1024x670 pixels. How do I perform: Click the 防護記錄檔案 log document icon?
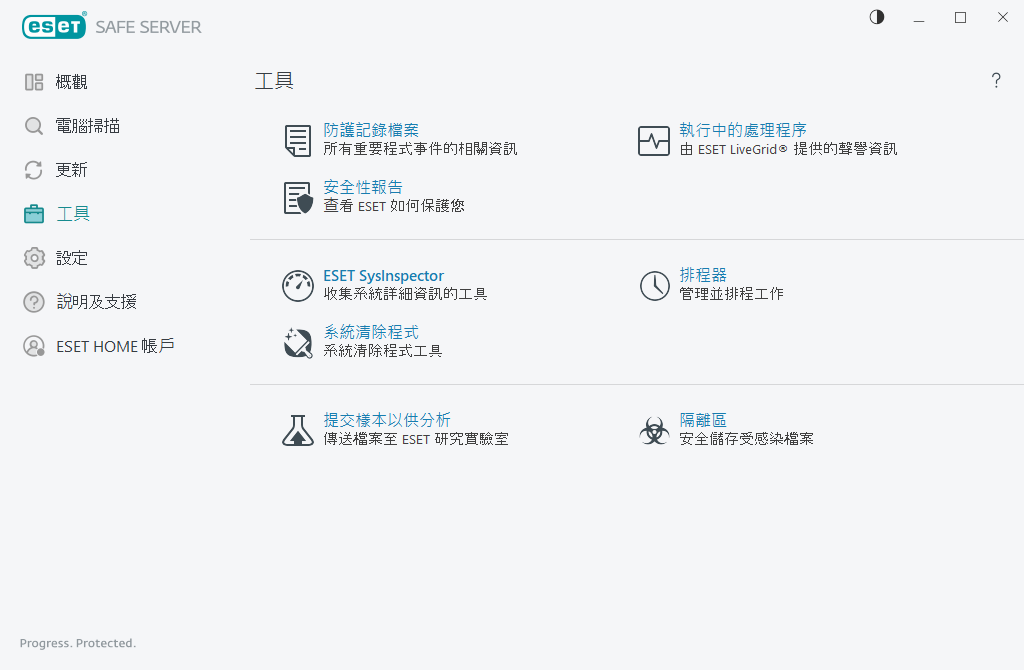coord(298,140)
